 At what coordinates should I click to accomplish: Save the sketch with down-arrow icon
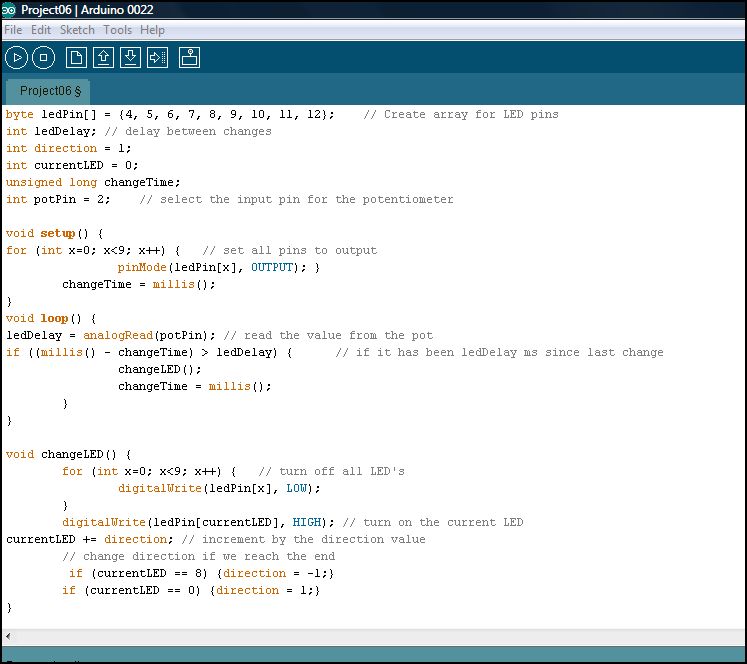click(x=130, y=58)
